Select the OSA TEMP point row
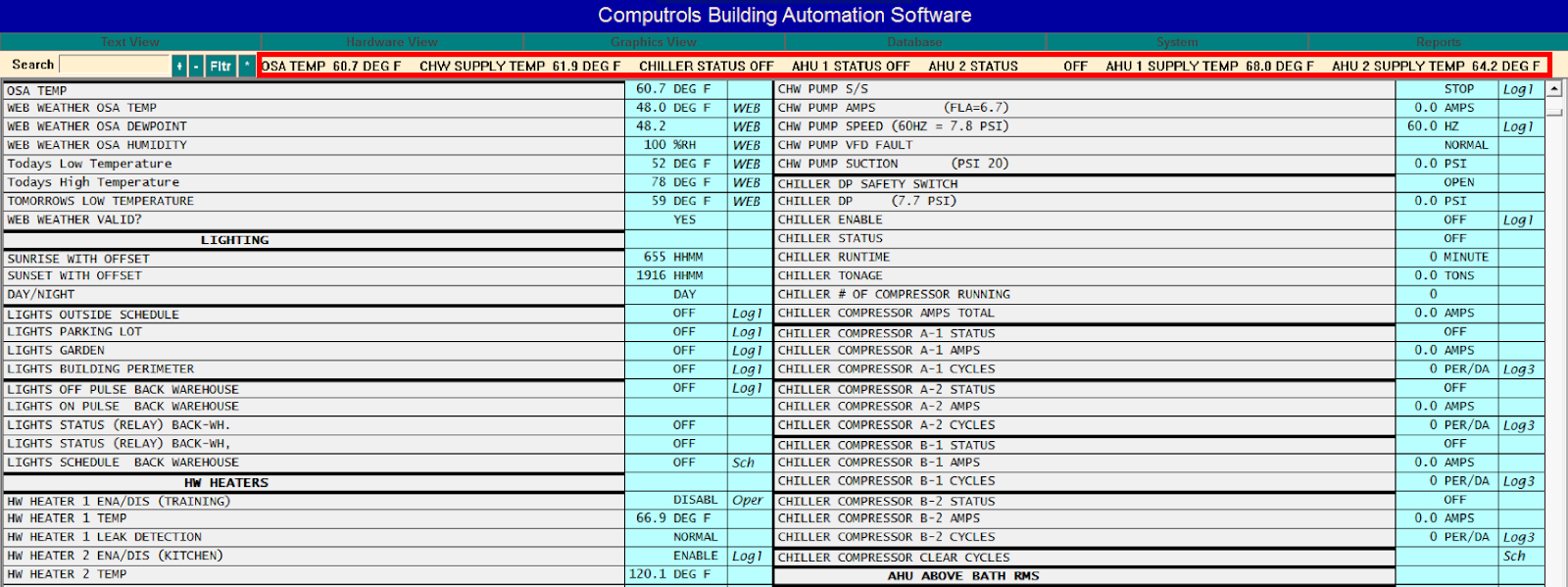 tap(314, 90)
